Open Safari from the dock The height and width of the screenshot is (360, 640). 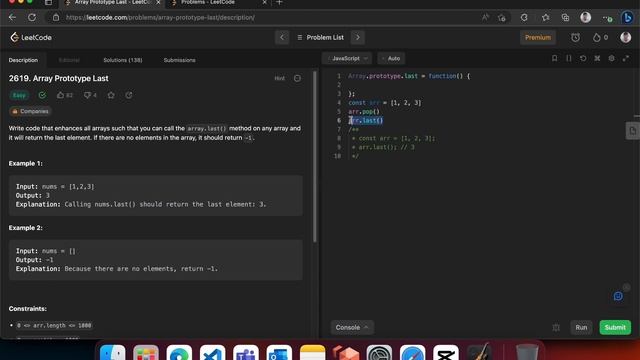point(412,353)
